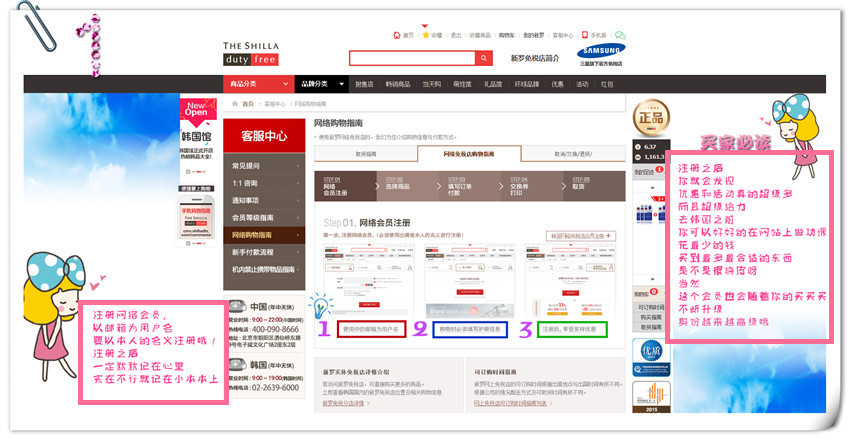This screenshot has height=440, width=850.
Task: Switch to the 取货指南 tab
Action: pyautogui.click(x=366, y=154)
